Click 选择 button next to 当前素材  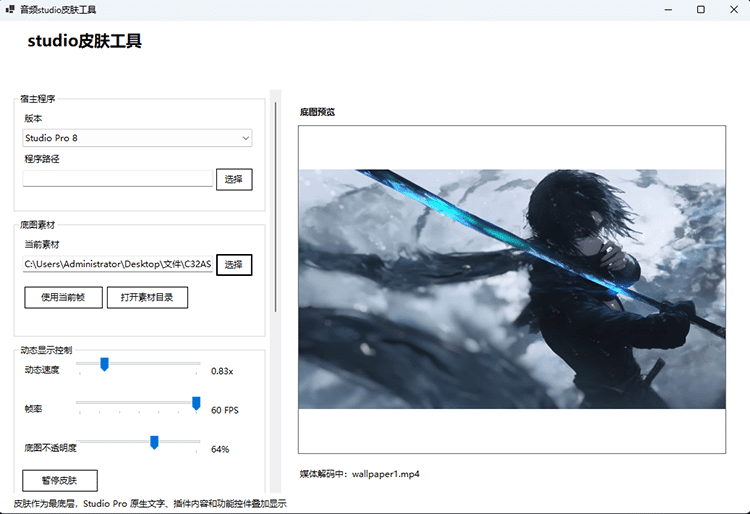coord(234,265)
